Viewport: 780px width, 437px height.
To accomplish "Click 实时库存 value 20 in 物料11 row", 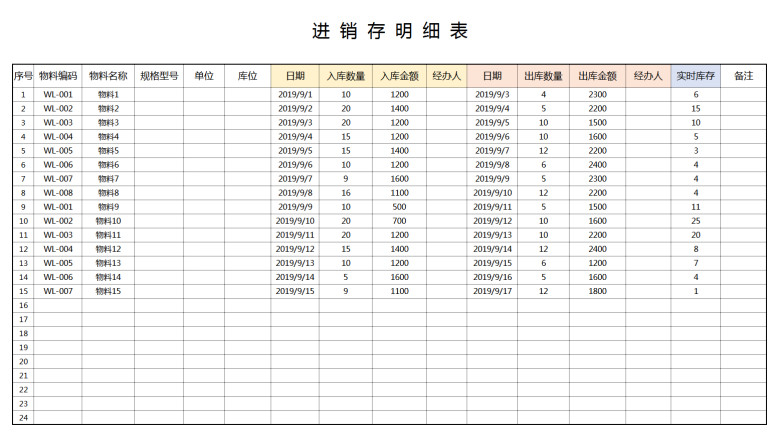I will pos(695,235).
